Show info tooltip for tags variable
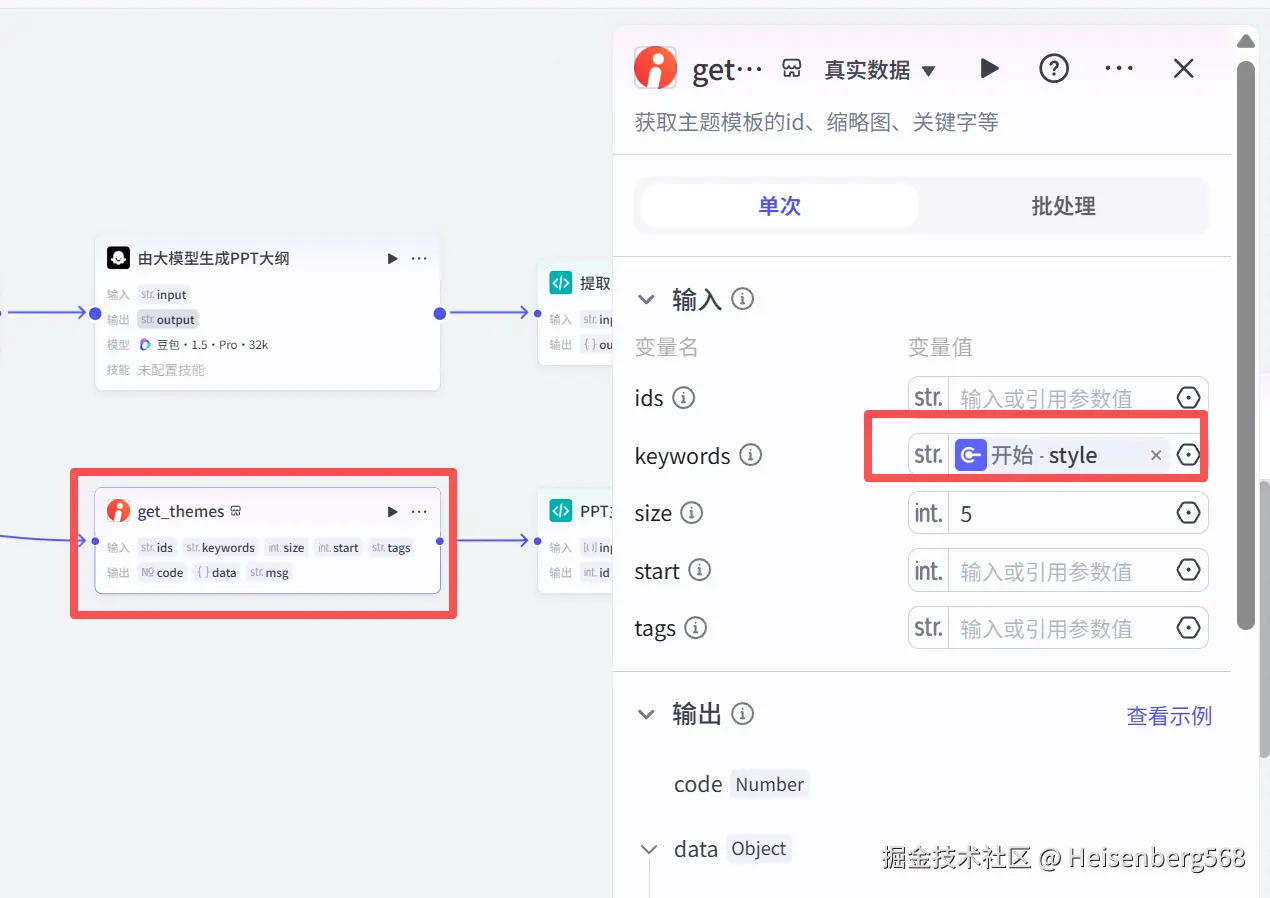 coord(695,628)
